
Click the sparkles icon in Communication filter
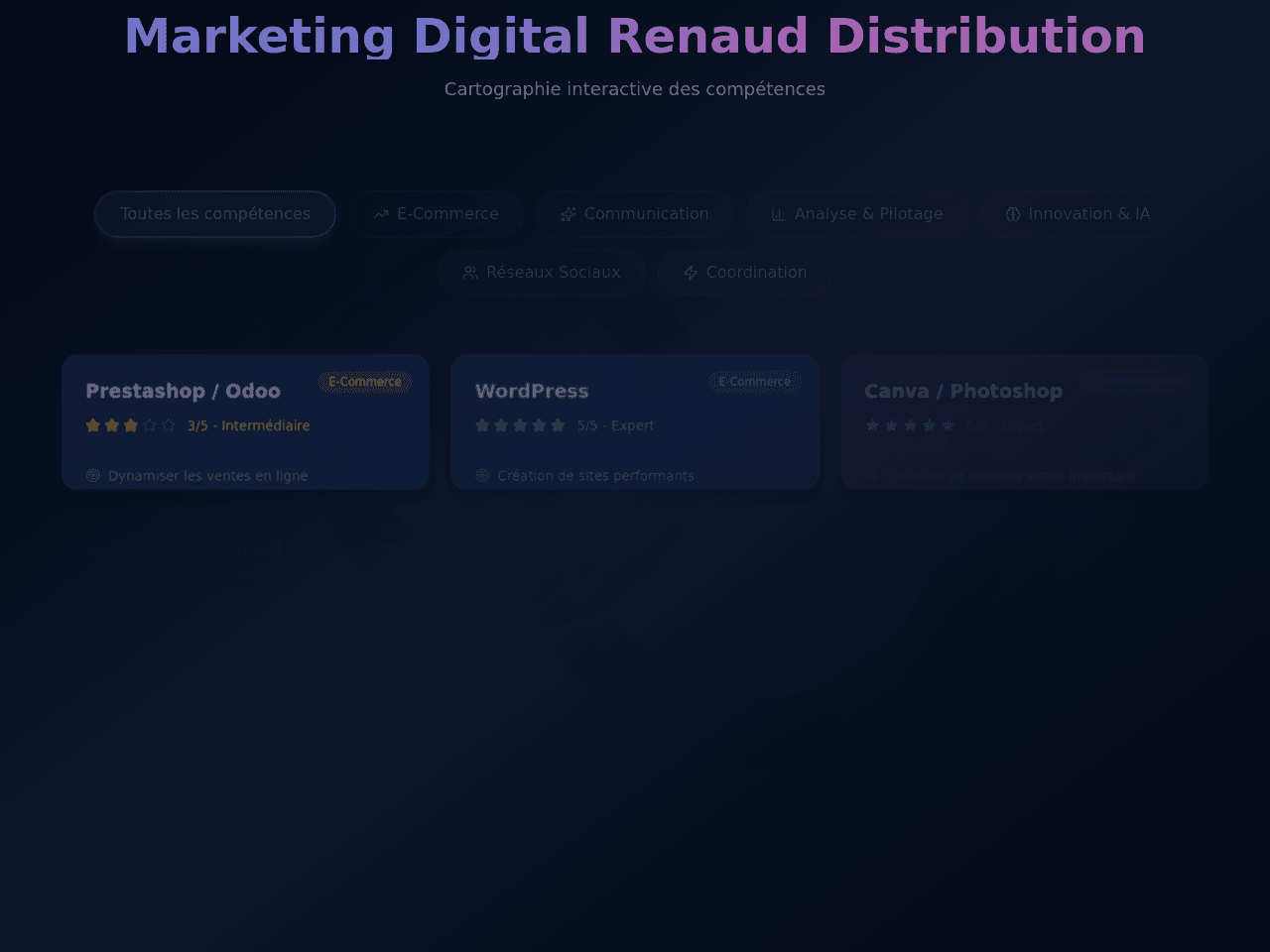point(568,214)
